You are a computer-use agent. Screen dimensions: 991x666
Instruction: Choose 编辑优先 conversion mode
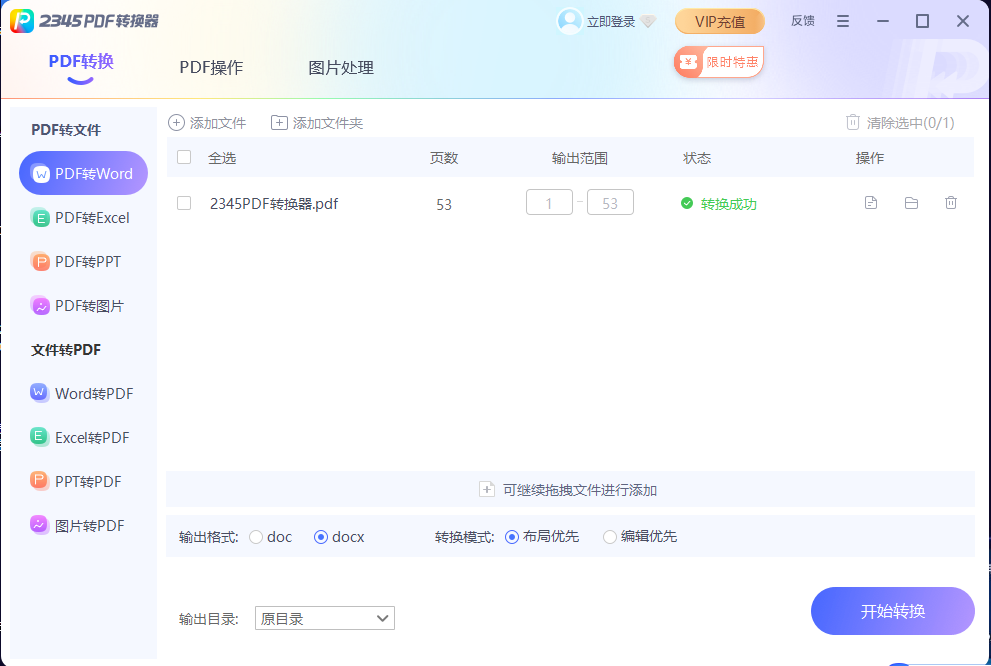point(610,537)
